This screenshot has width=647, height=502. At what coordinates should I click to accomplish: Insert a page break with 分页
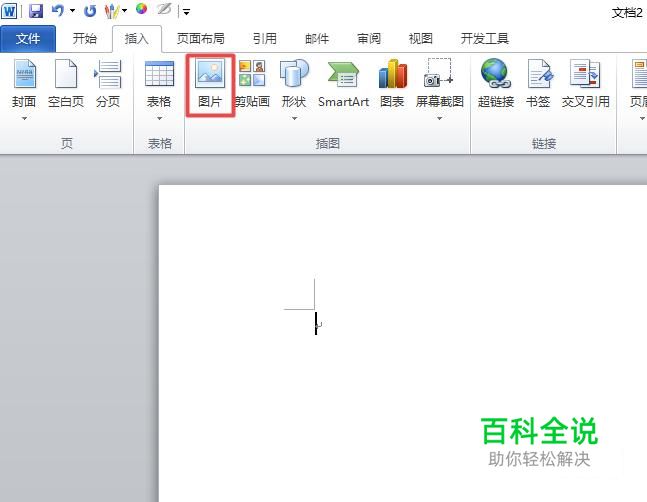(x=108, y=84)
